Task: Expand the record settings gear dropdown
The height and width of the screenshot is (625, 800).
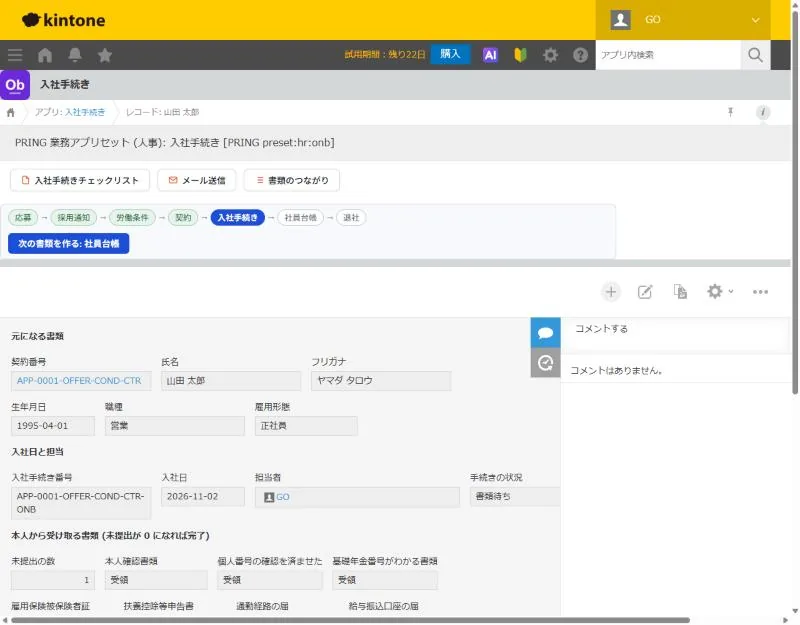Action: [x=720, y=291]
